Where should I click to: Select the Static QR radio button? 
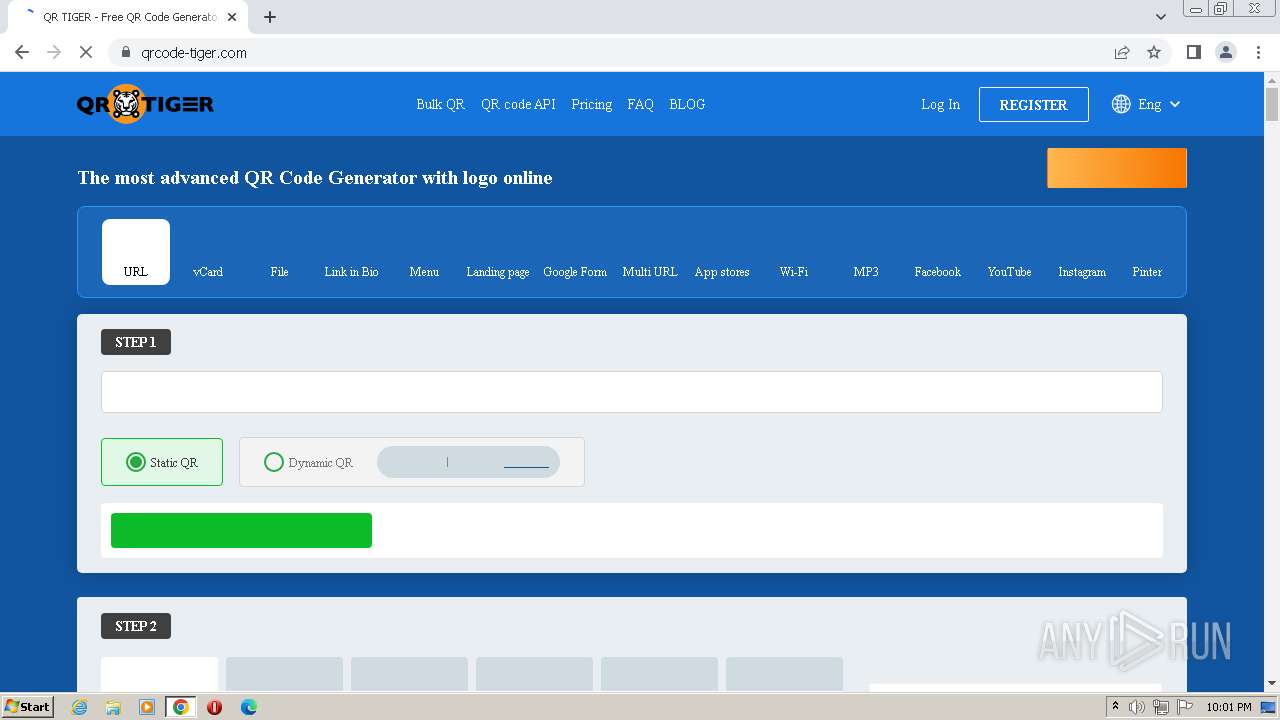click(136, 462)
